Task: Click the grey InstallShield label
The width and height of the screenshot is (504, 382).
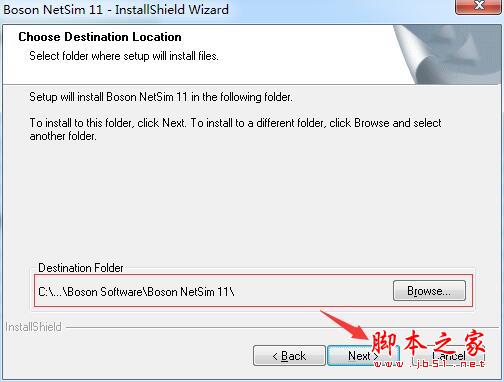Action: pos(33,327)
